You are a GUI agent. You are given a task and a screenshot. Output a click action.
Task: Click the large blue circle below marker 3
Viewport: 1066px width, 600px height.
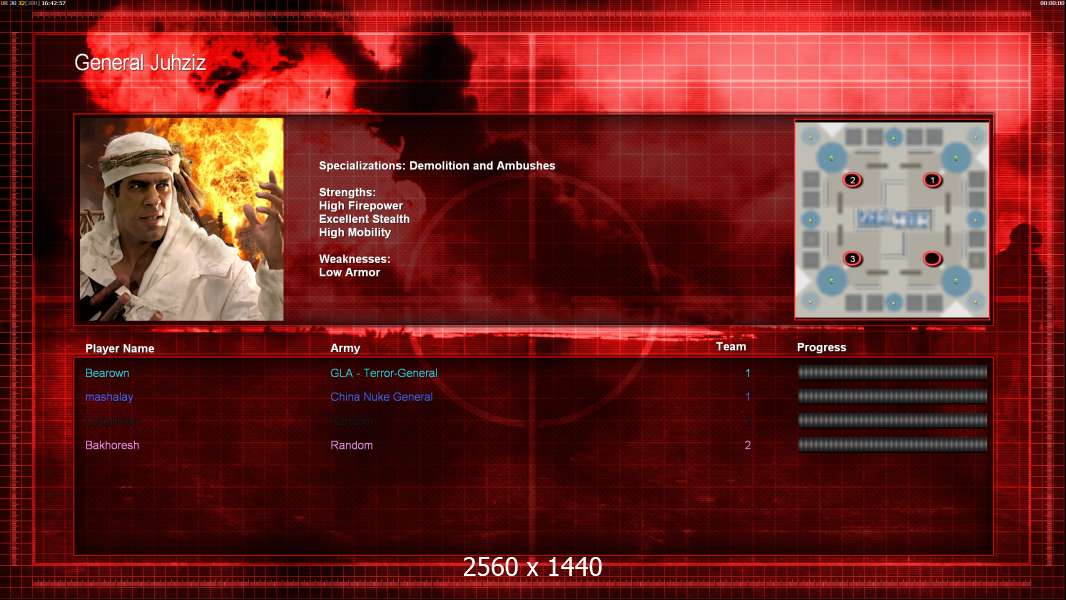click(x=831, y=281)
